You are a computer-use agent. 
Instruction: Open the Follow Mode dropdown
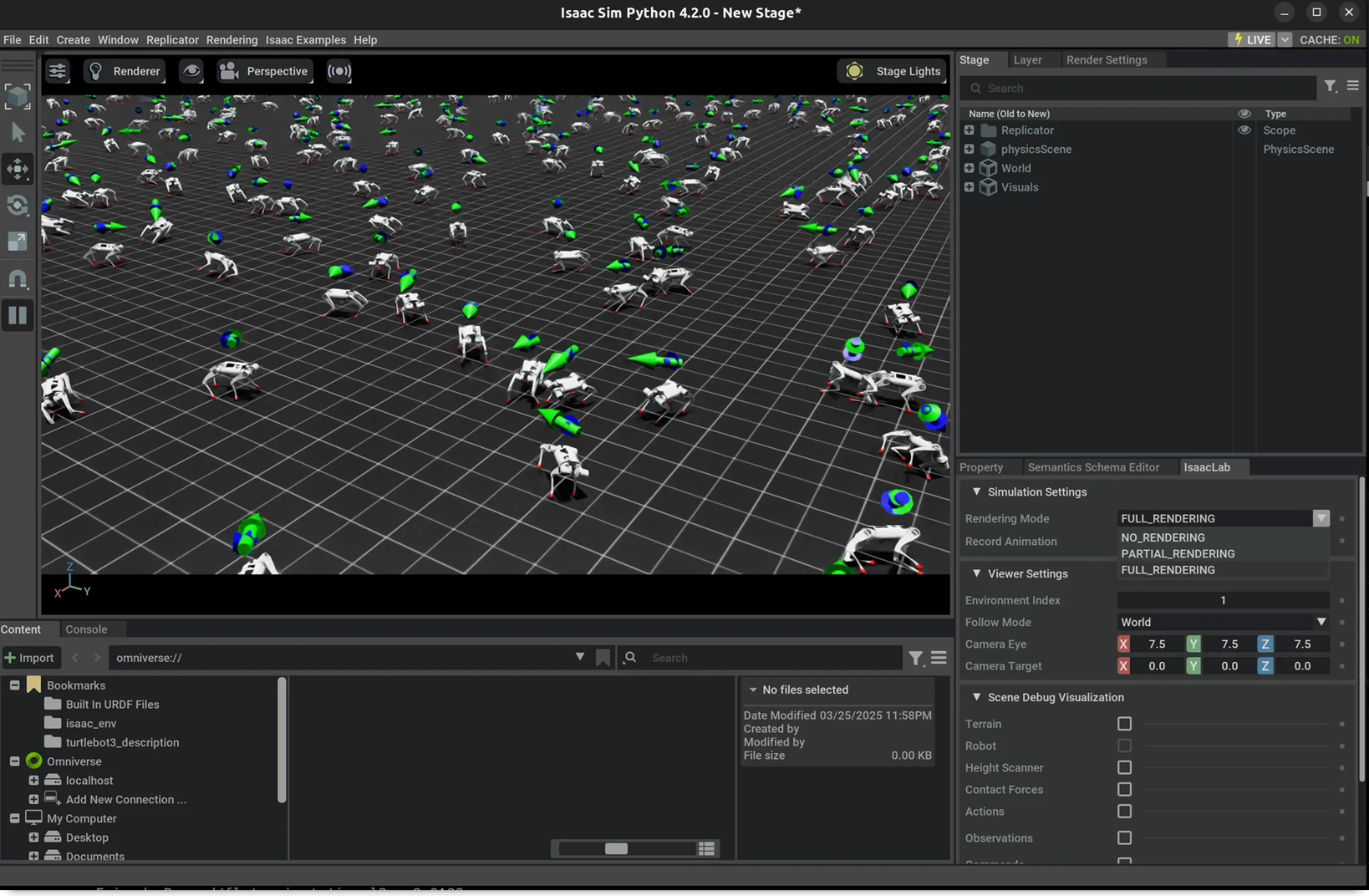(1223, 622)
